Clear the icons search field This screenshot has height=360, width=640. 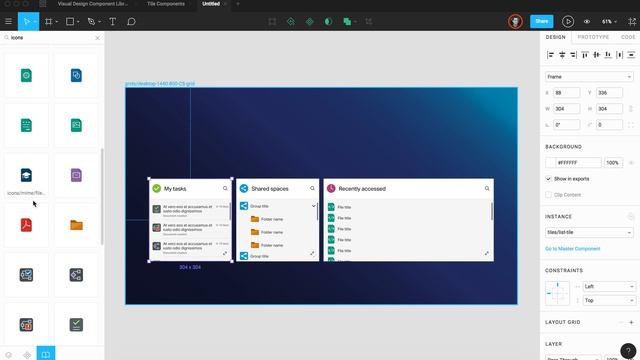[97, 38]
